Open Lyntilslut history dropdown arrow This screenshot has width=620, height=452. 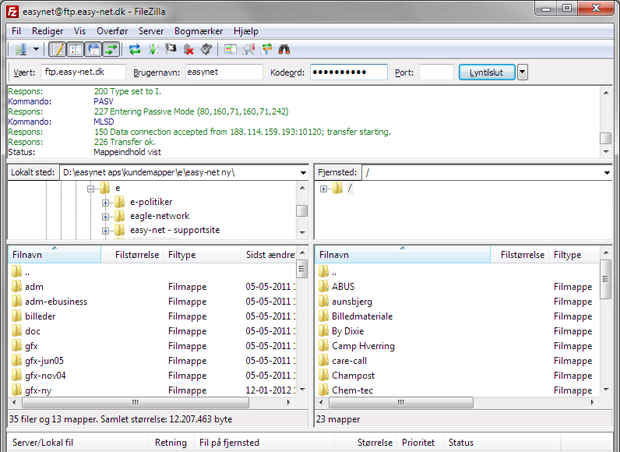(522, 72)
